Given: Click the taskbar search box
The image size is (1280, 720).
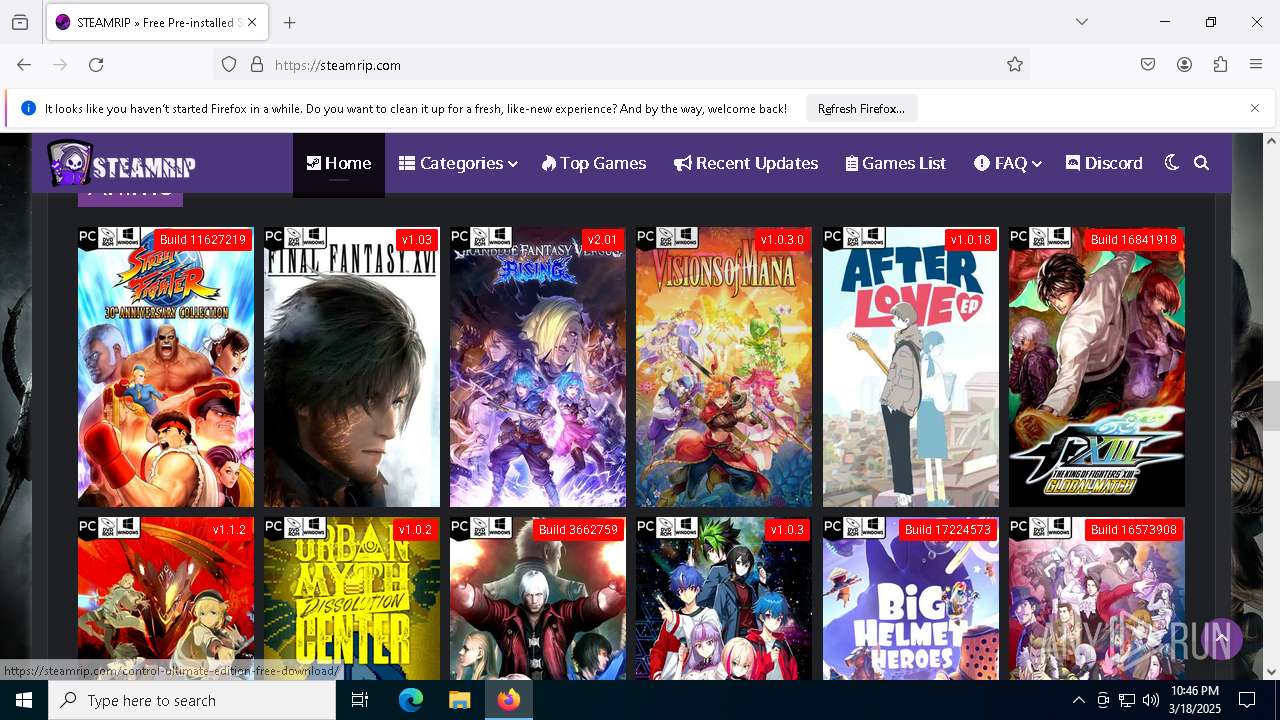Looking at the screenshot, I should point(192,700).
